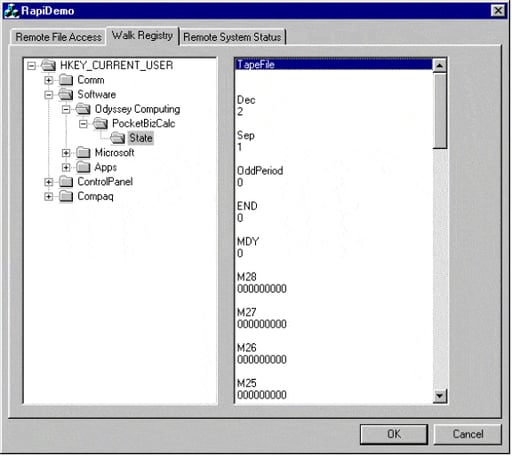This screenshot has height=456, width=512.
Task: Click the Apps folder icon
Action: click(x=83, y=167)
